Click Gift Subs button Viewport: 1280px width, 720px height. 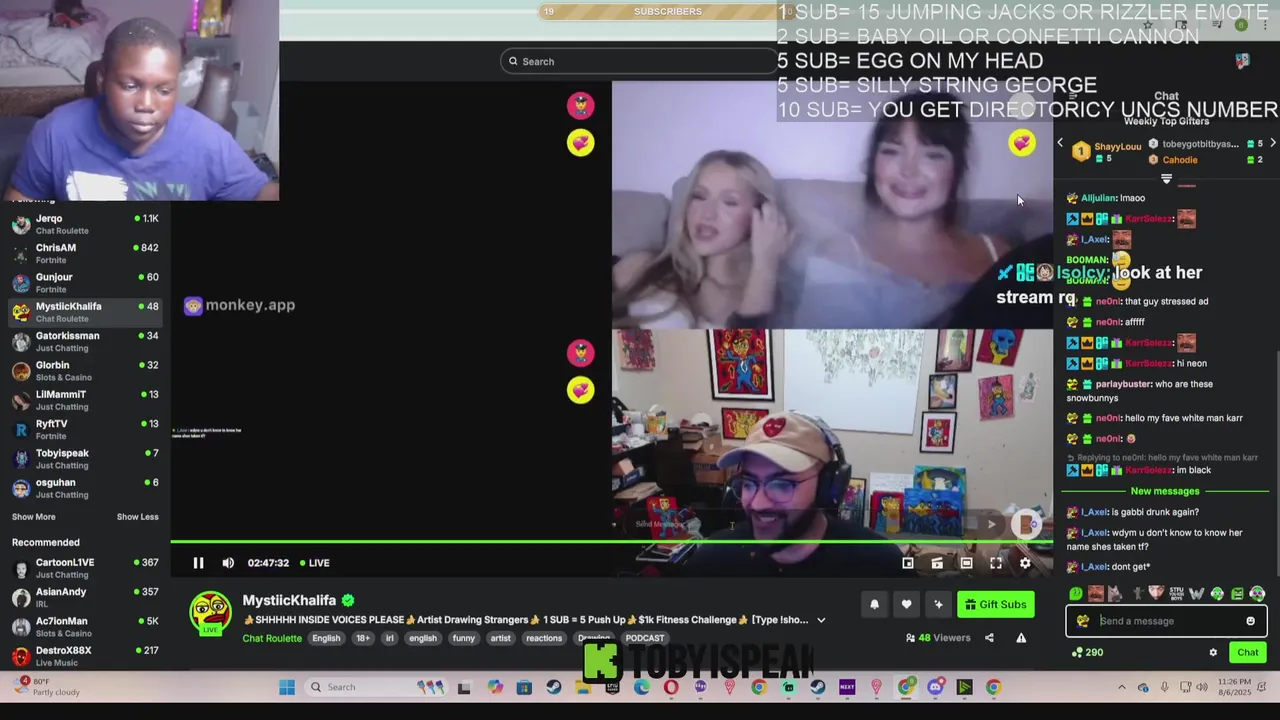pos(995,604)
